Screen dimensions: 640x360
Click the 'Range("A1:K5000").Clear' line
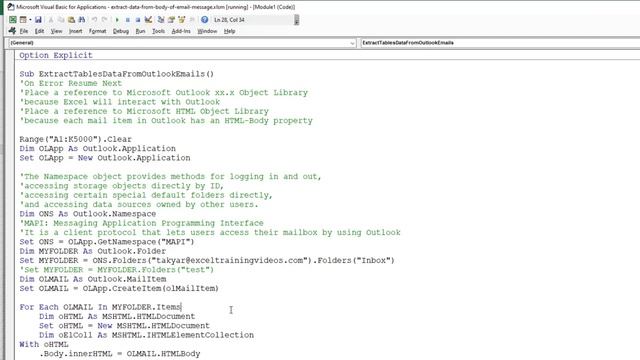coord(76,139)
